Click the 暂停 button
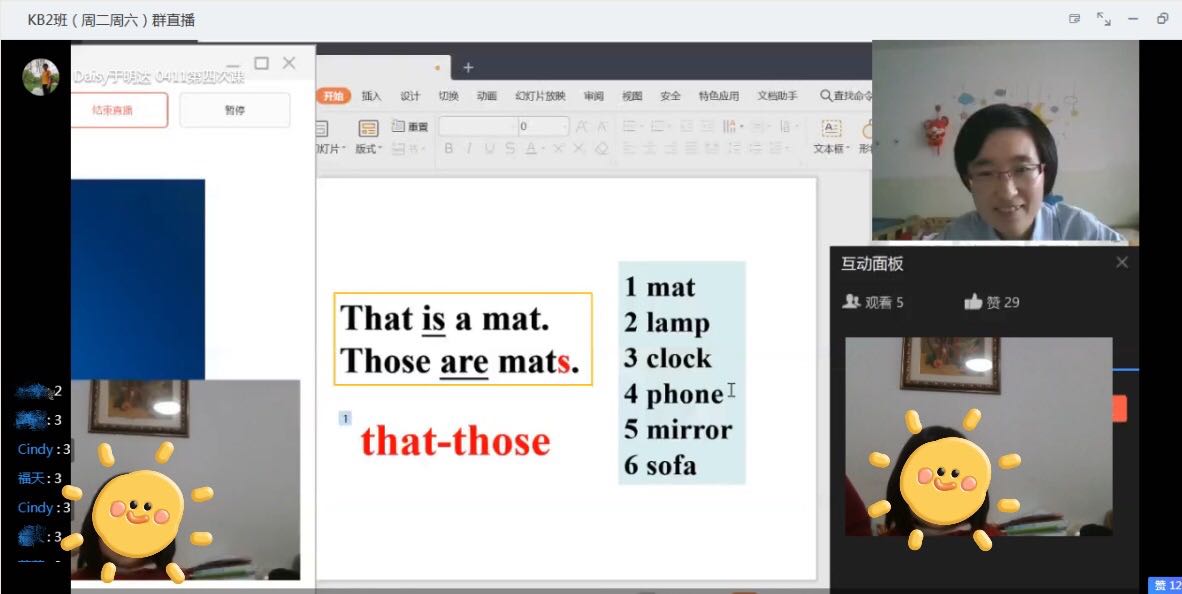Viewport: 1182px width, 594px height. (x=235, y=110)
